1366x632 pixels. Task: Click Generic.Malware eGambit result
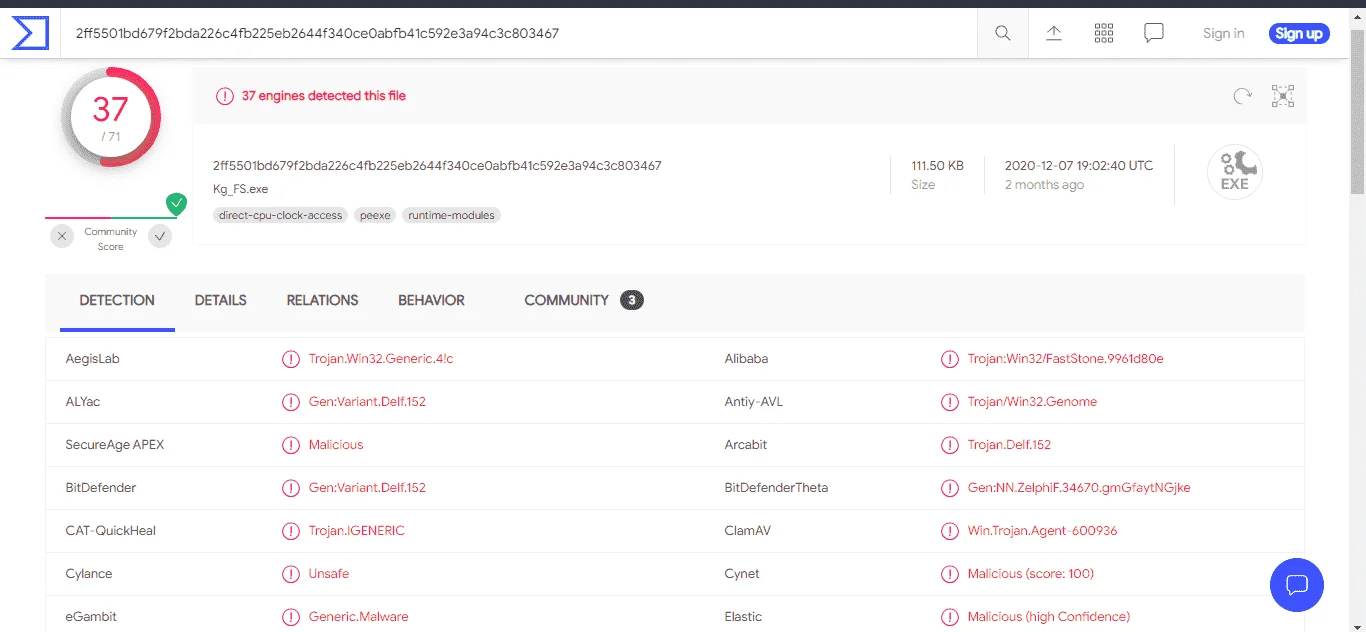[x=358, y=617]
